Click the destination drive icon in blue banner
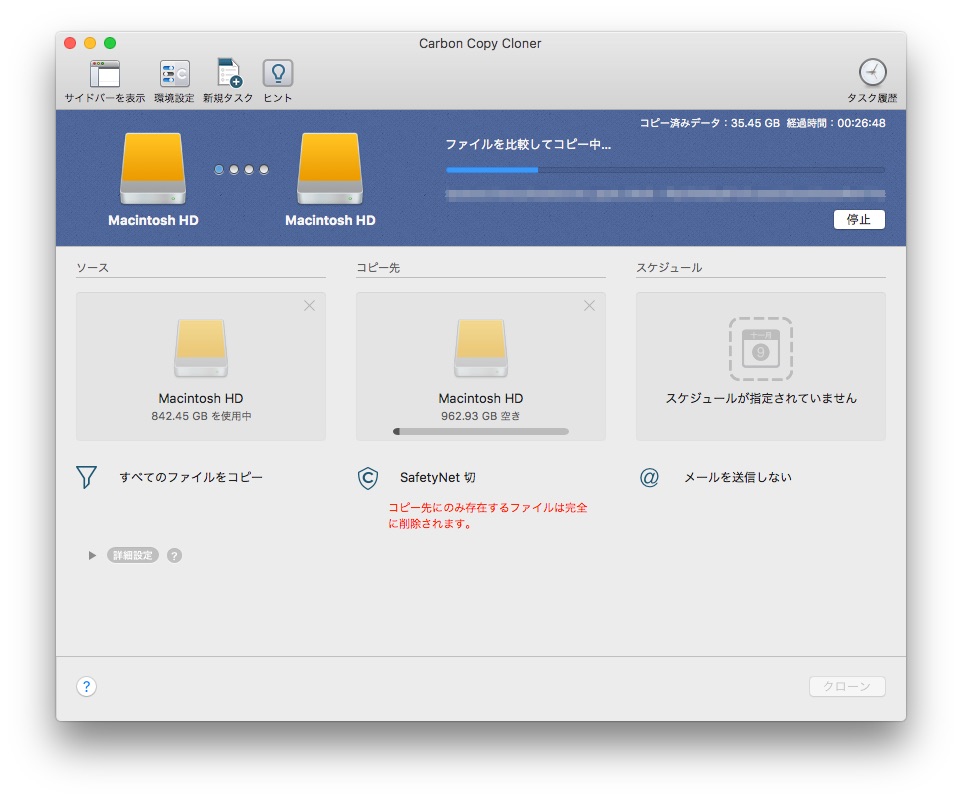The width and height of the screenshot is (962, 801). [x=330, y=169]
